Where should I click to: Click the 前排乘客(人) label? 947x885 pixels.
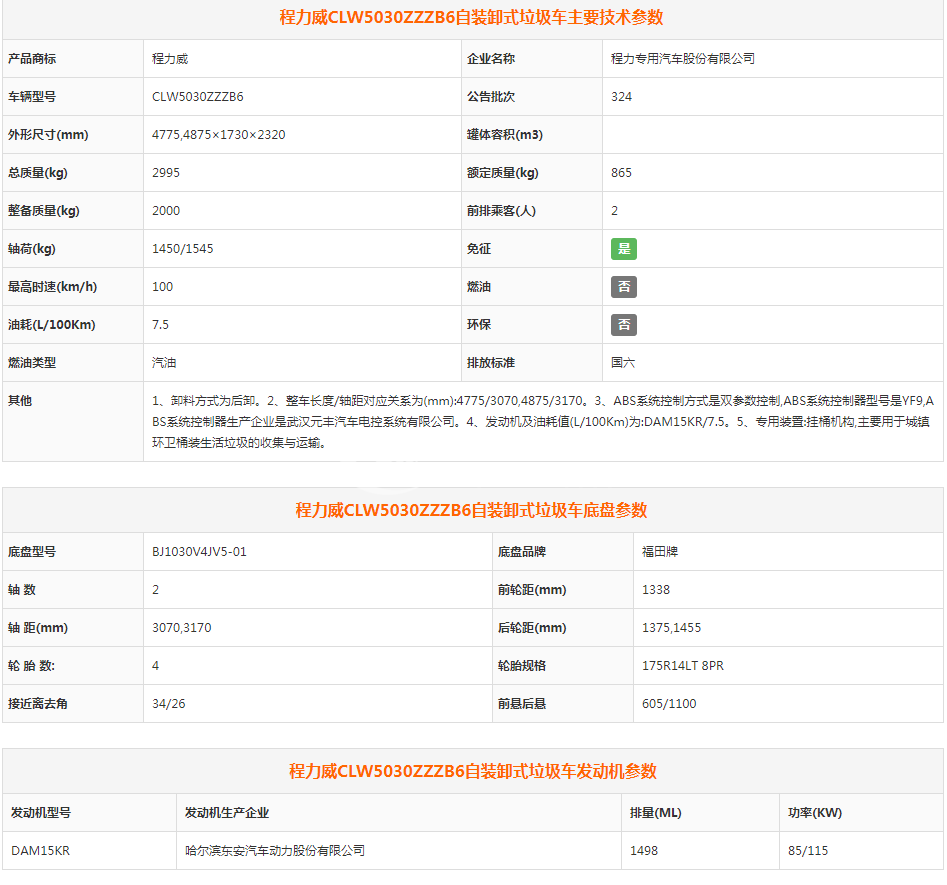coord(501,211)
